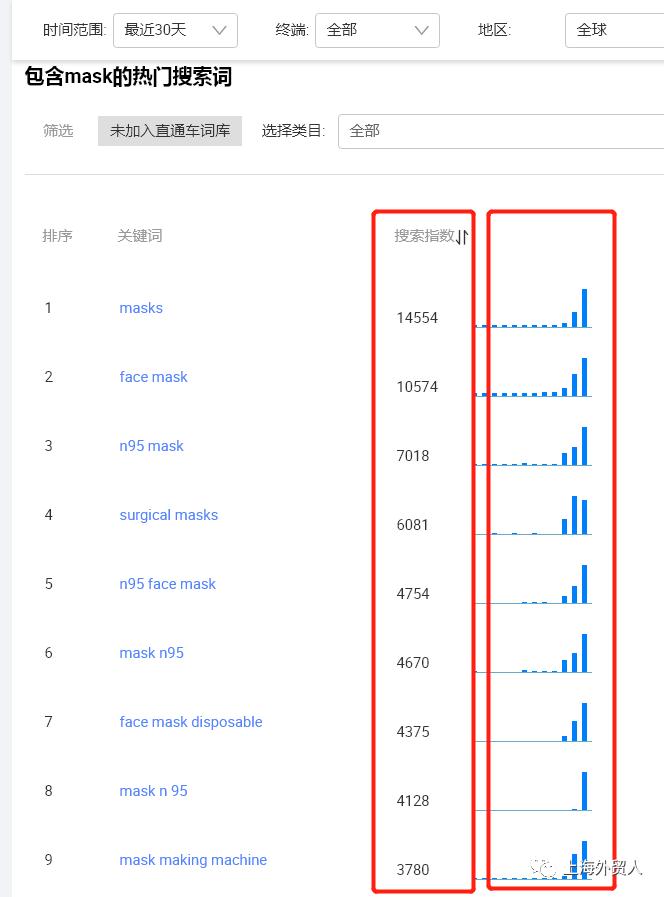Click rank number 5 in the 排序 column

coord(49,584)
